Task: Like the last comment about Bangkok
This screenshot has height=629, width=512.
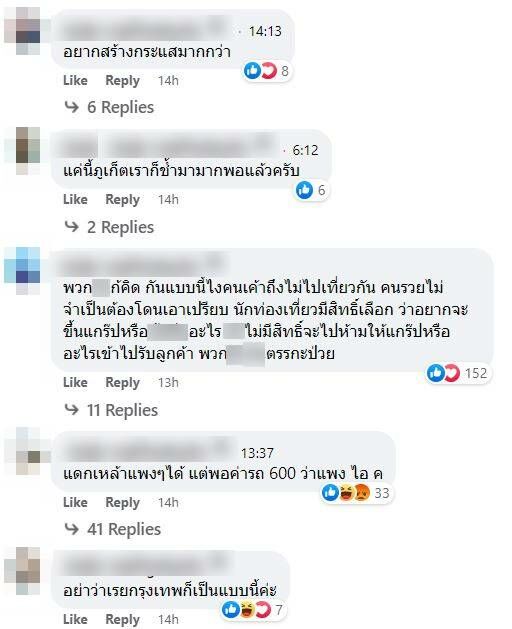Action: click(x=75, y=619)
